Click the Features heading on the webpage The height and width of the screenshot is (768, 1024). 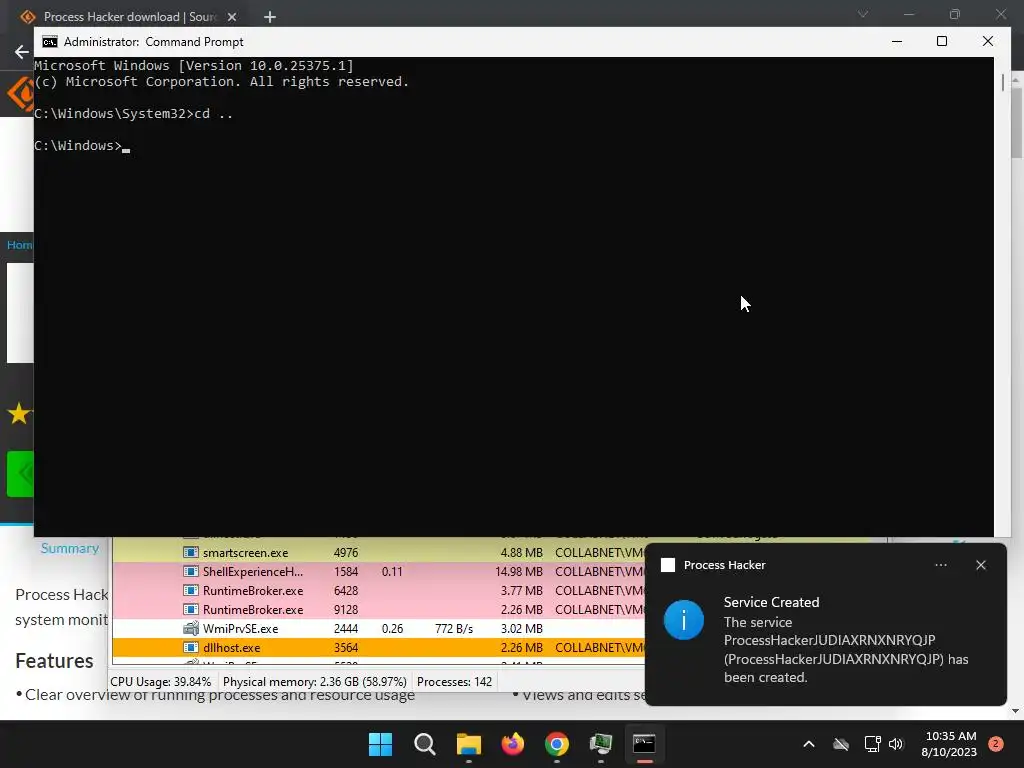pyautogui.click(x=54, y=660)
